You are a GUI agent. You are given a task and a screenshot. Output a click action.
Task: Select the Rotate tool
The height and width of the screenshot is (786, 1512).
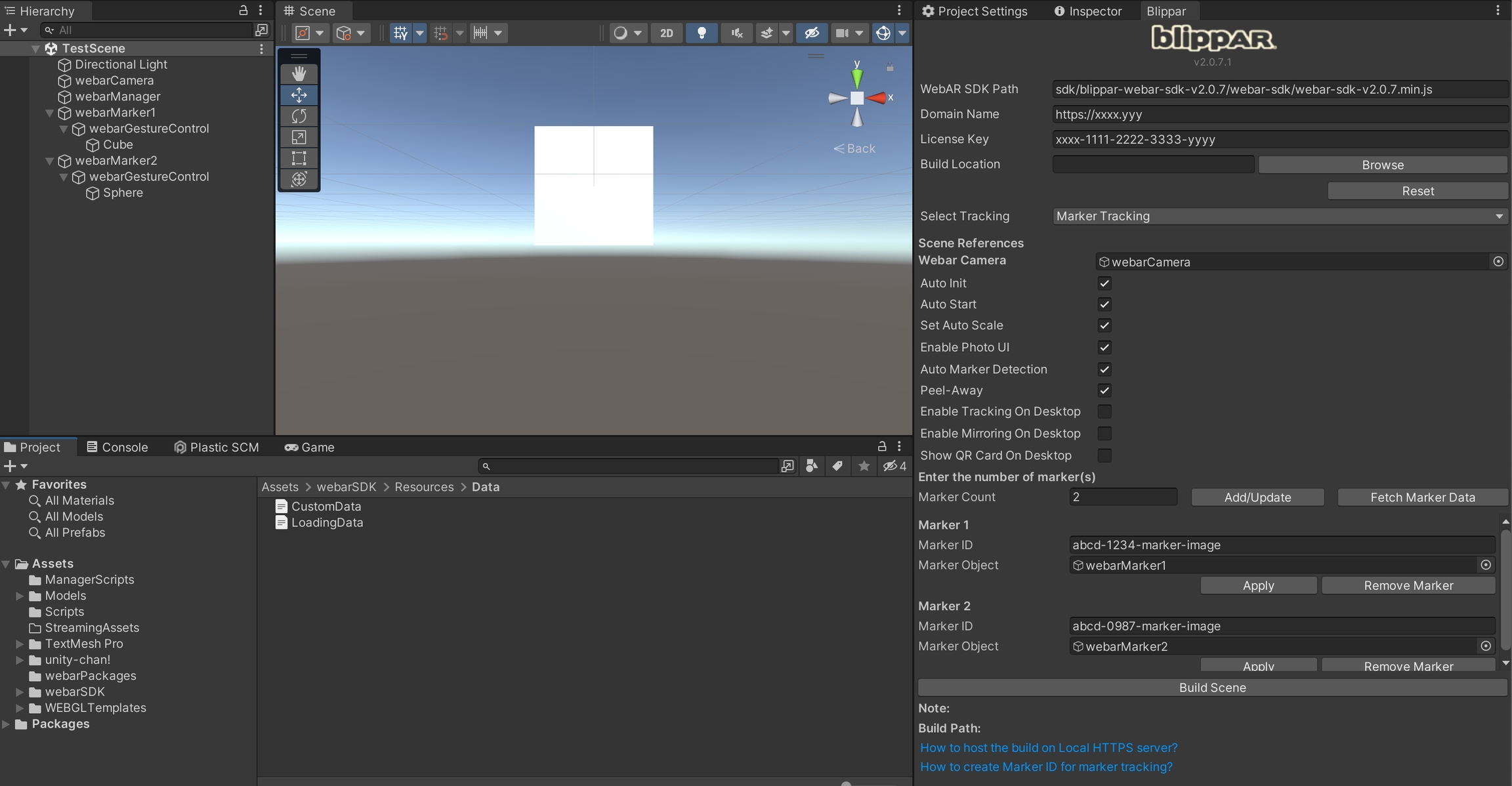tap(299, 116)
